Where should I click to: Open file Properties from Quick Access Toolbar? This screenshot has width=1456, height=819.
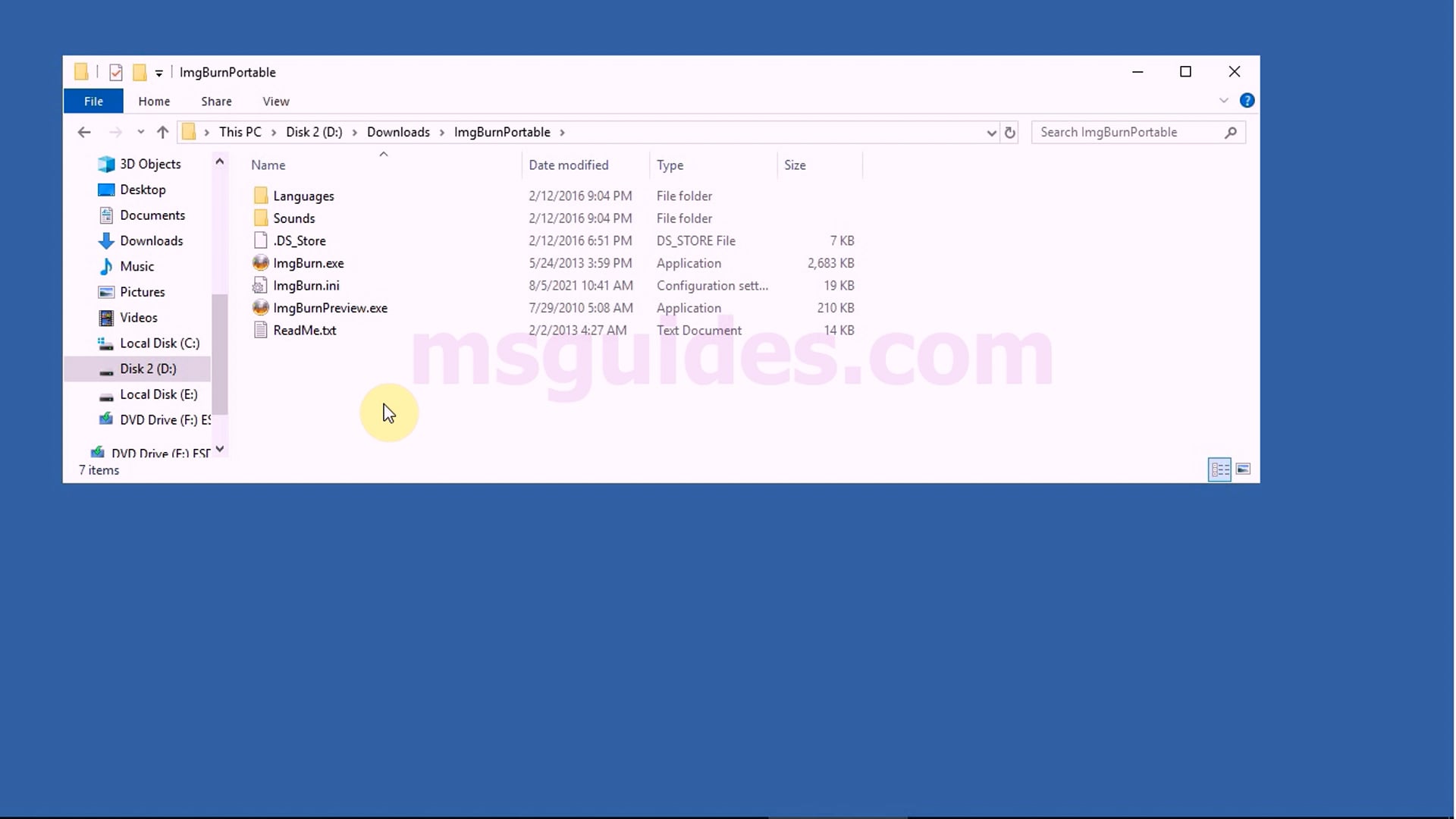point(115,72)
